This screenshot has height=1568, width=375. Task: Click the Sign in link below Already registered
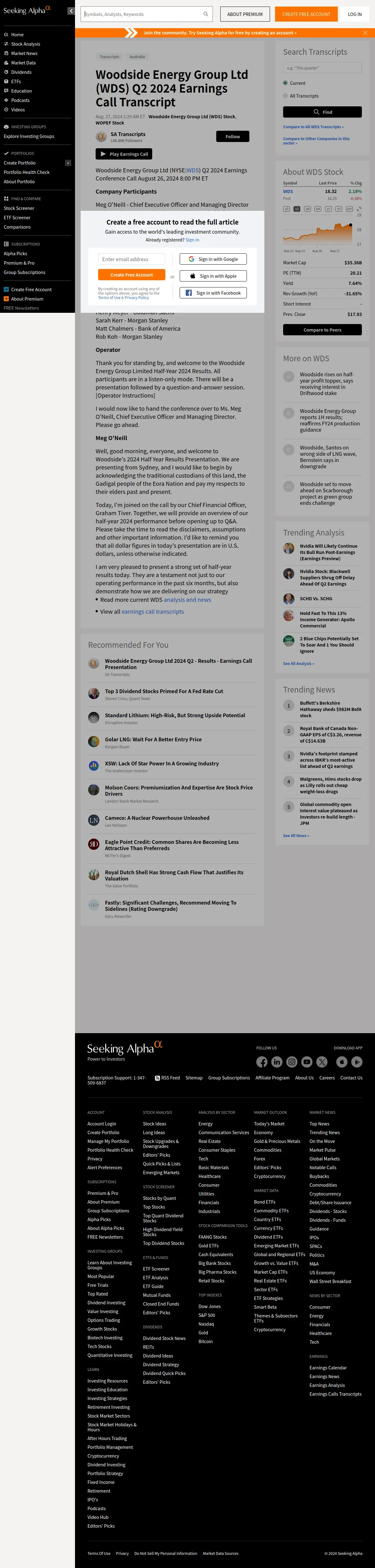[x=192, y=240]
